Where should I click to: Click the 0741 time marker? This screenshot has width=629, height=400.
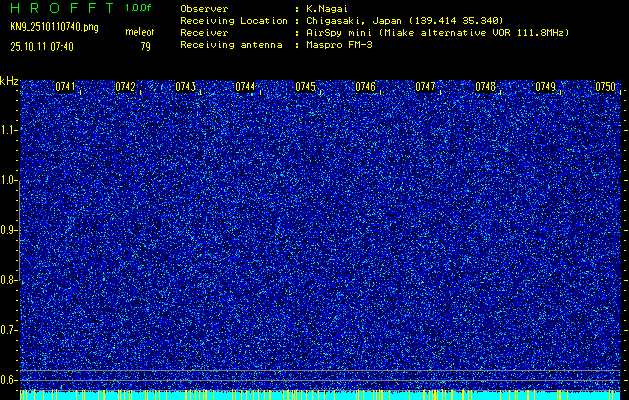point(66,87)
